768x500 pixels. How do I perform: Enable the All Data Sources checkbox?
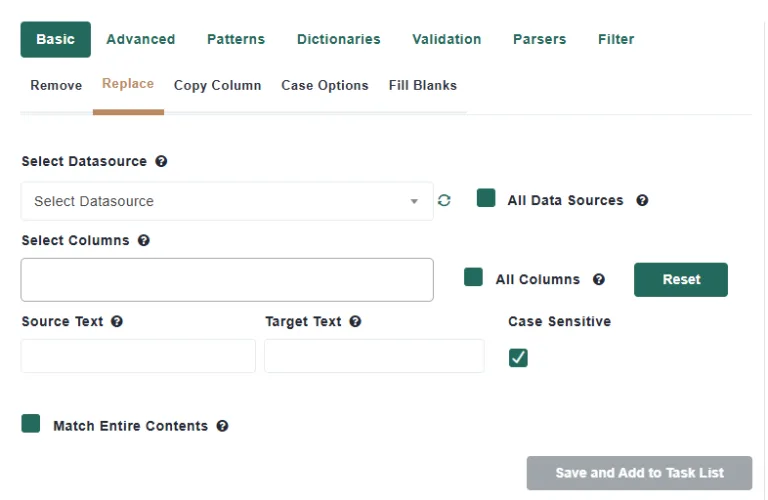tap(486, 198)
